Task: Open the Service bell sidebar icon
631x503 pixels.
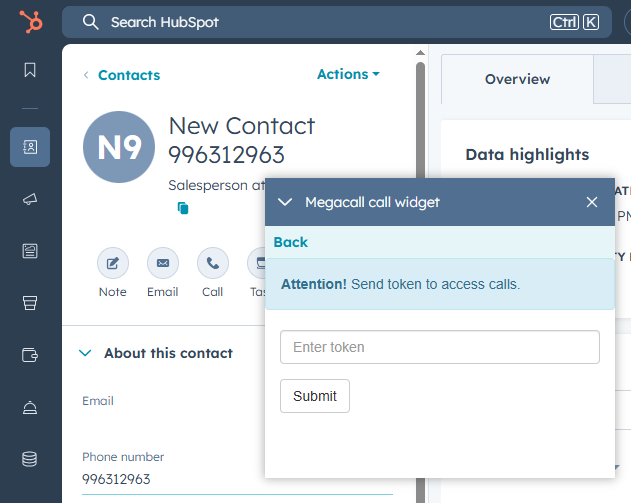Action: 30,407
